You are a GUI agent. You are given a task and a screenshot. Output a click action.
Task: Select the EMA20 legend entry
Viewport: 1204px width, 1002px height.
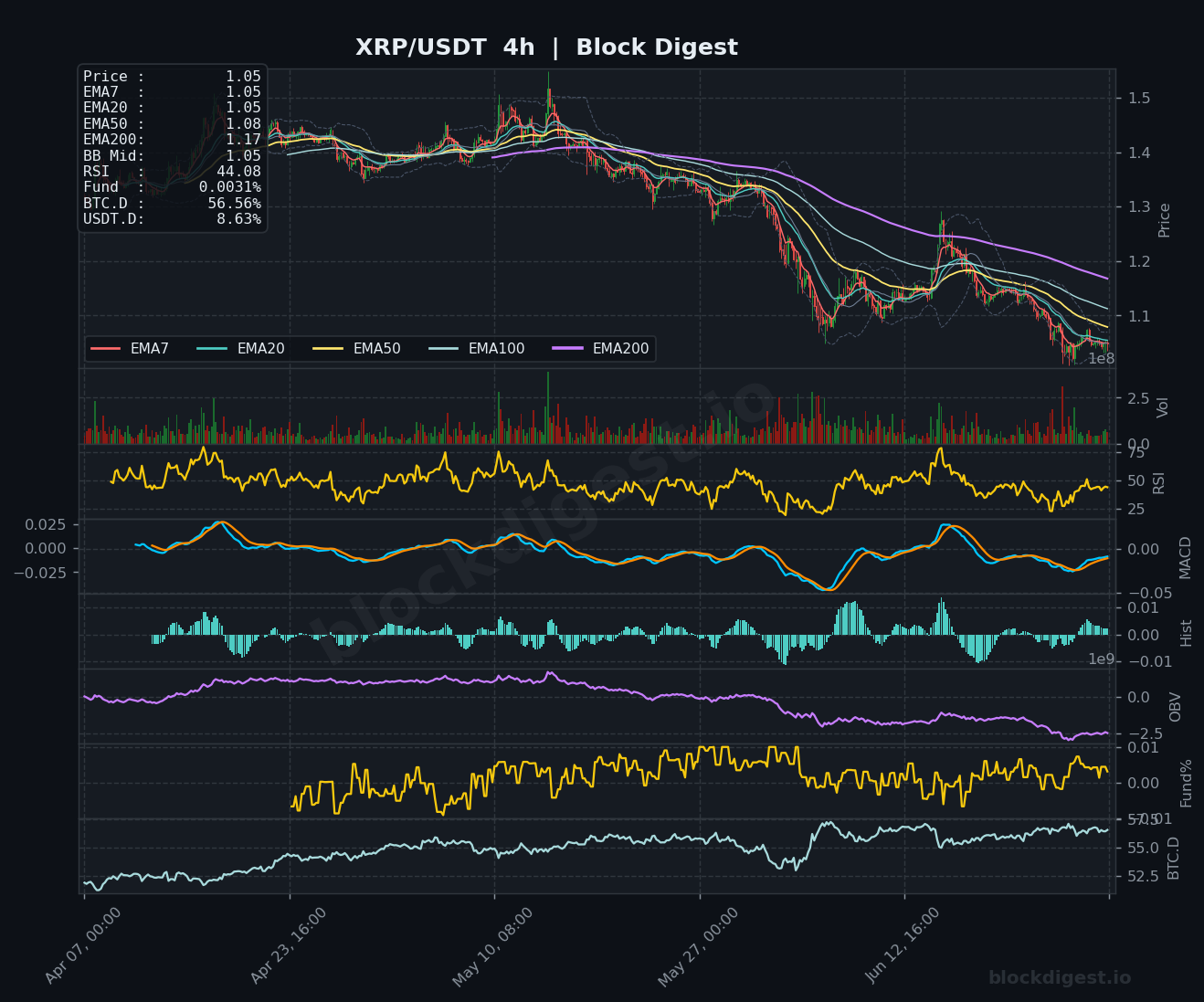[x=240, y=349]
